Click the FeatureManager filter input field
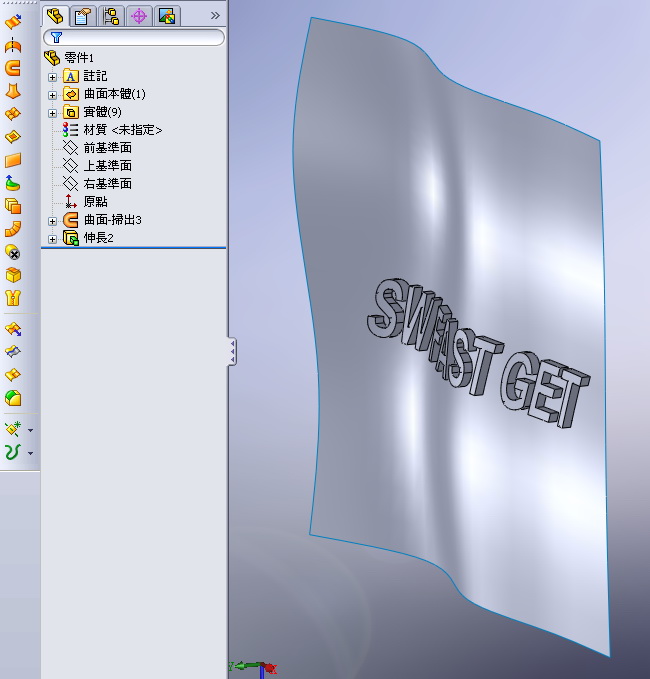This screenshot has width=650, height=679. tap(134, 37)
